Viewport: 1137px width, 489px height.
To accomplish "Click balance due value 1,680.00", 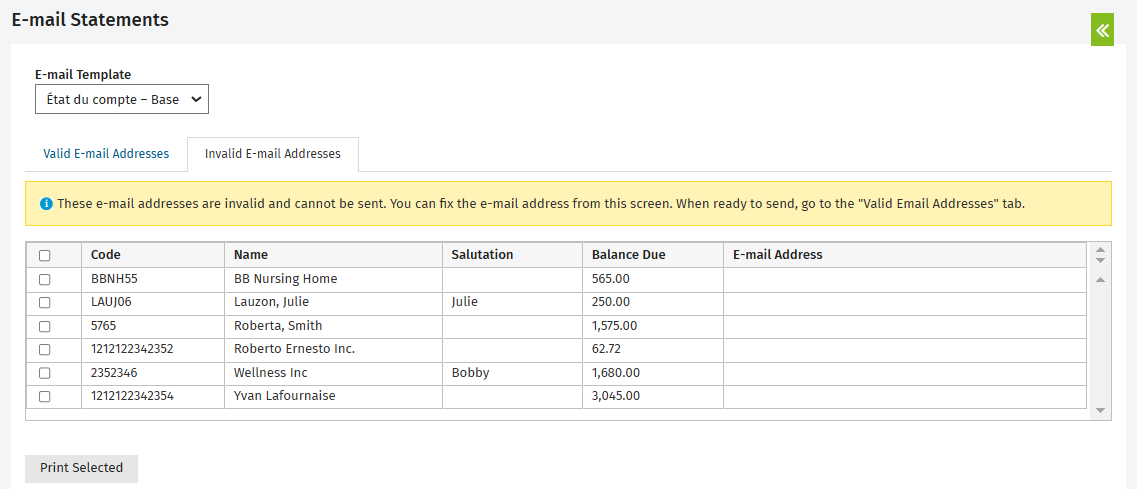I will [x=616, y=373].
